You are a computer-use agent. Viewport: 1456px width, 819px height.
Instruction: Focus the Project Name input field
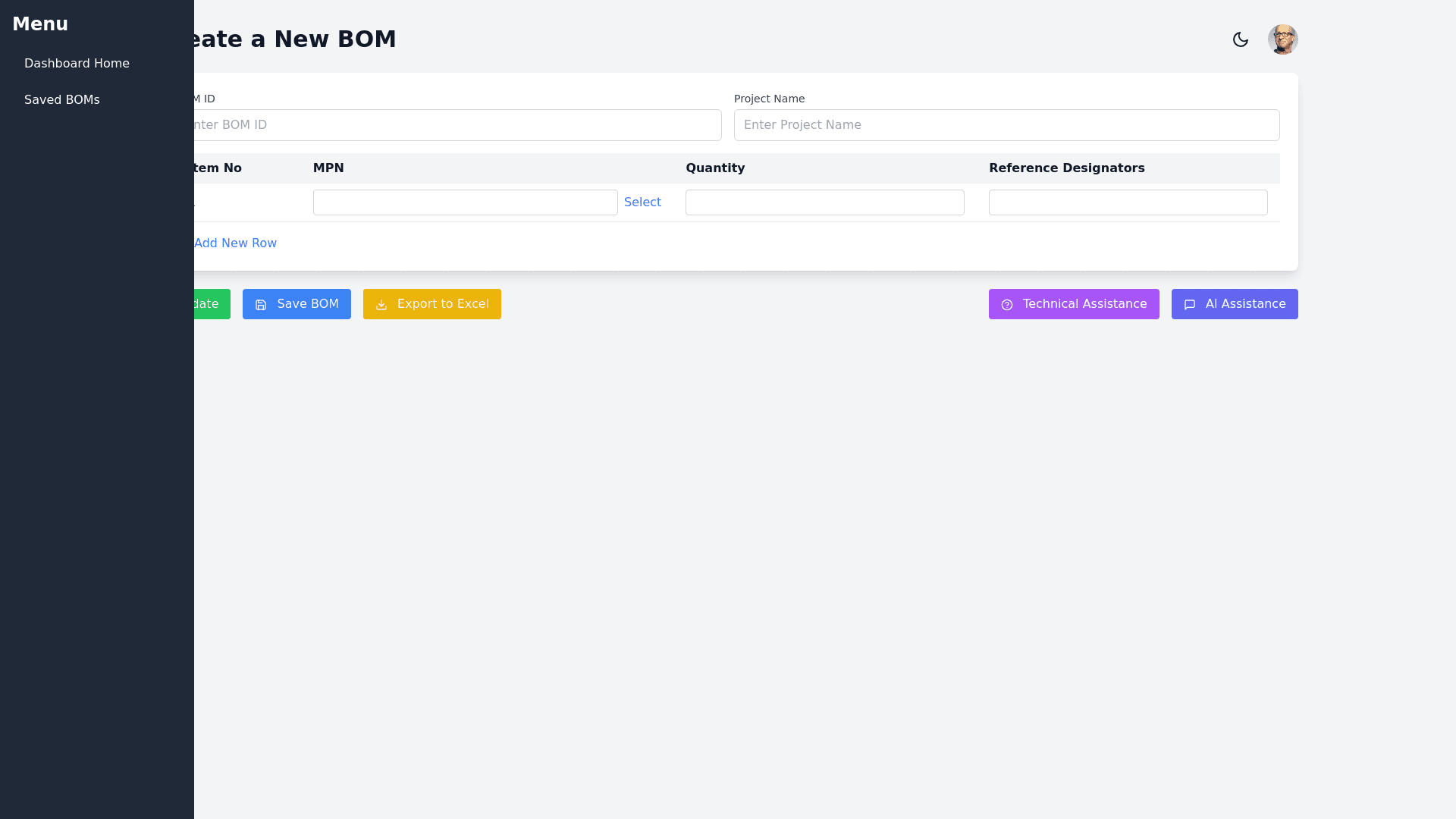(x=1006, y=125)
